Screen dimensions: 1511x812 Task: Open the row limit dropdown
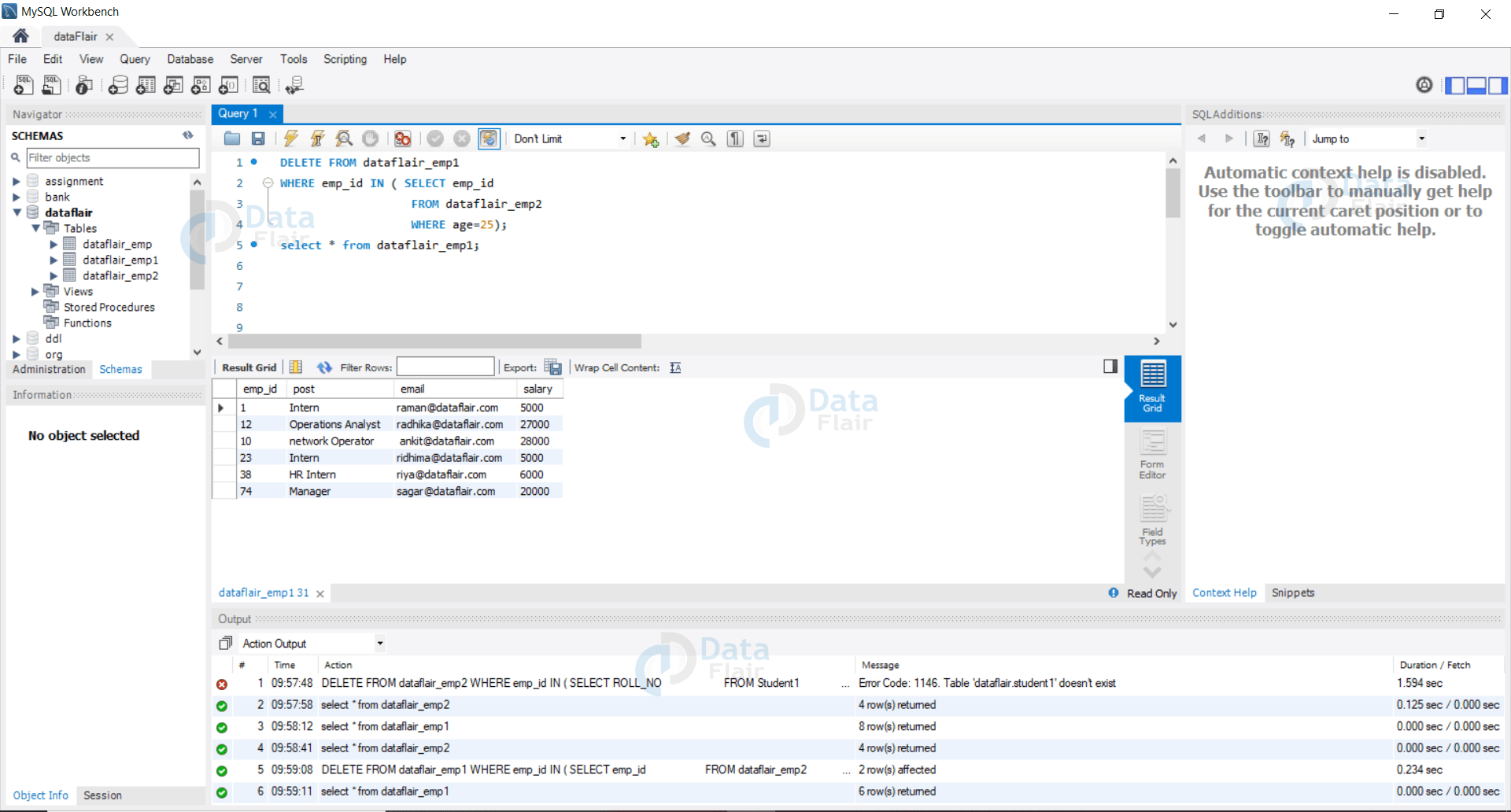[623, 138]
